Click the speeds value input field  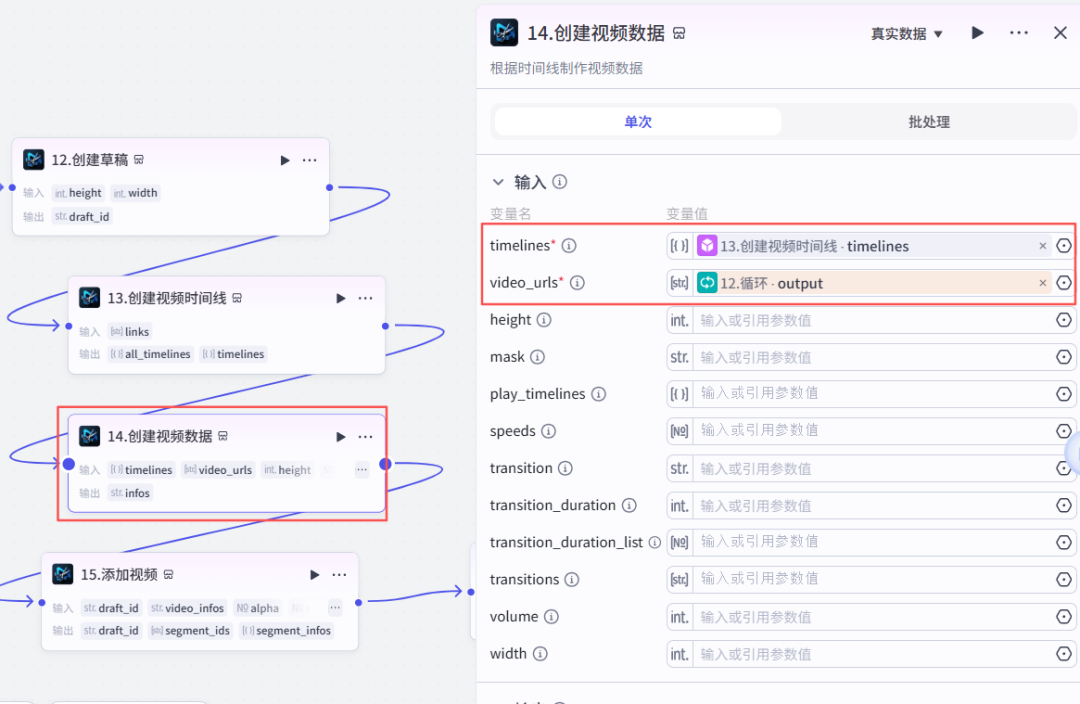pos(873,431)
